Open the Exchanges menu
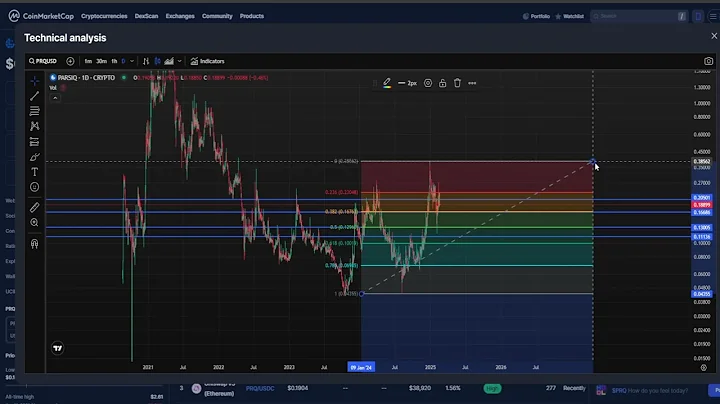 tap(180, 16)
